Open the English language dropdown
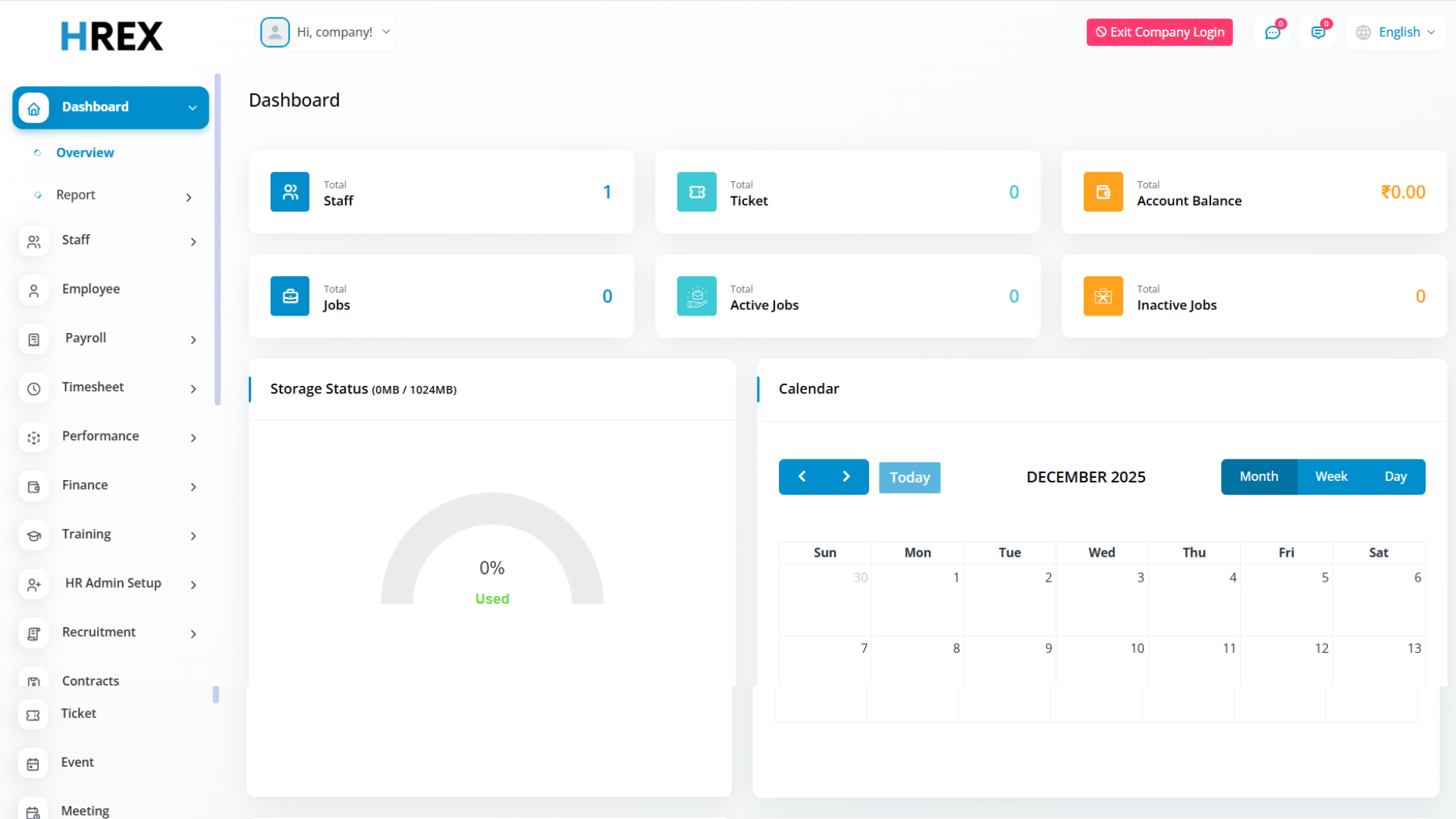 click(1396, 32)
